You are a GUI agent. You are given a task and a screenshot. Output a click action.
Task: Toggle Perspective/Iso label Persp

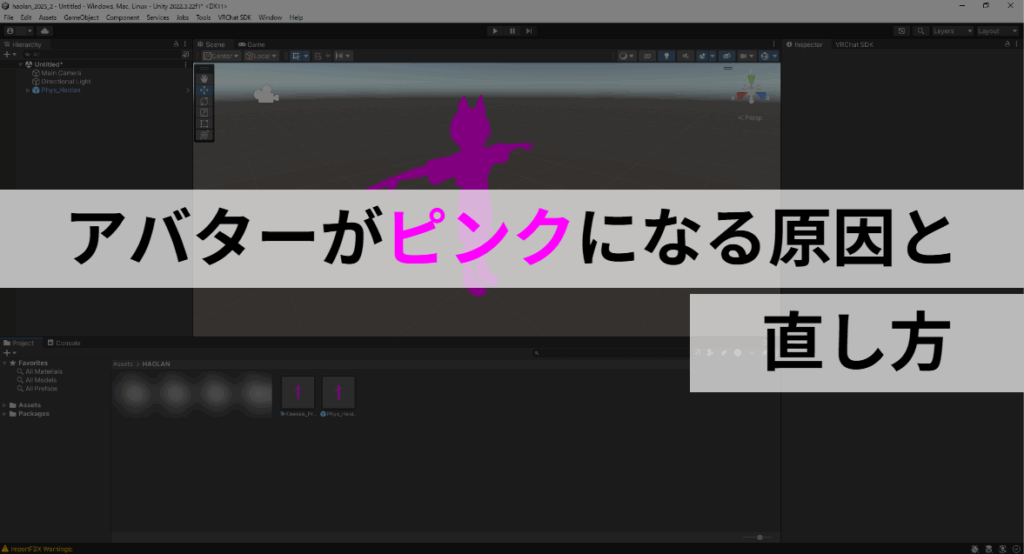[x=750, y=118]
